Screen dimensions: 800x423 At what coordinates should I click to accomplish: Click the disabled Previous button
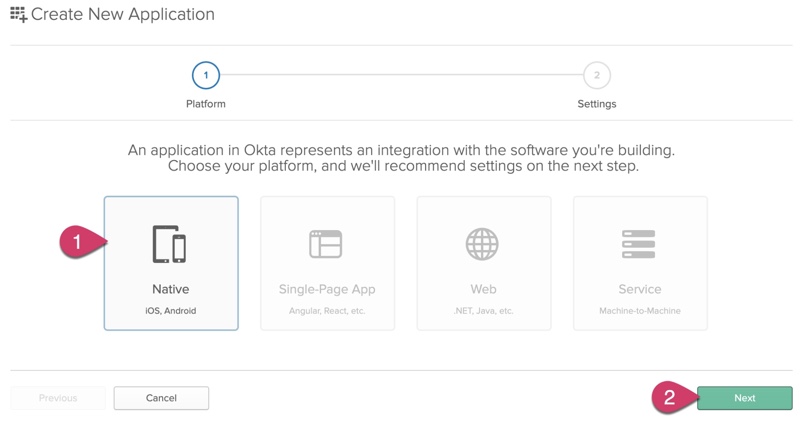[58, 398]
